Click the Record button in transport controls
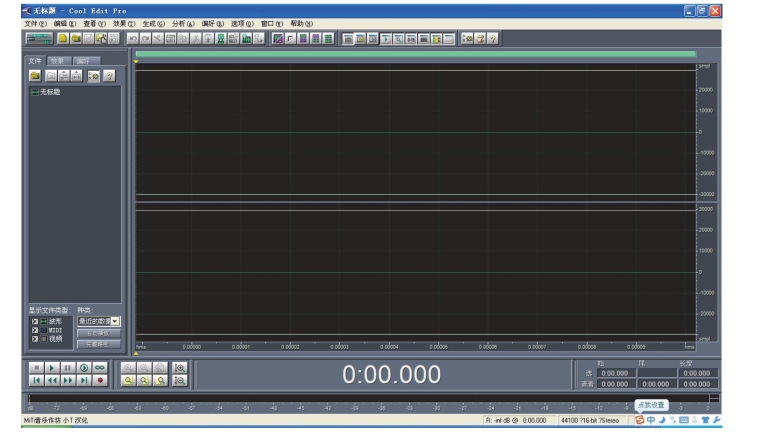The width and height of the screenshot is (770, 433). 101,381
